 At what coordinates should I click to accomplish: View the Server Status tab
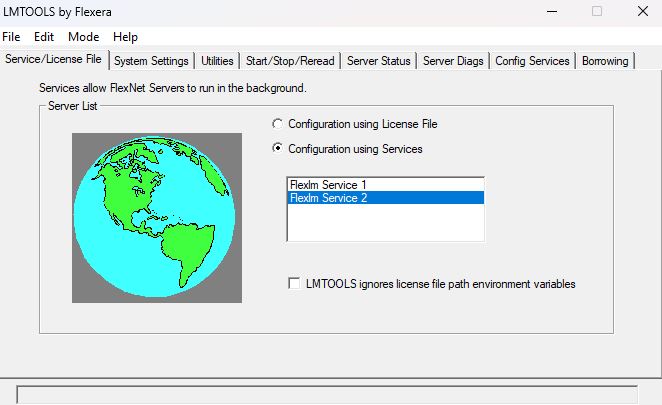pyautogui.click(x=378, y=61)
